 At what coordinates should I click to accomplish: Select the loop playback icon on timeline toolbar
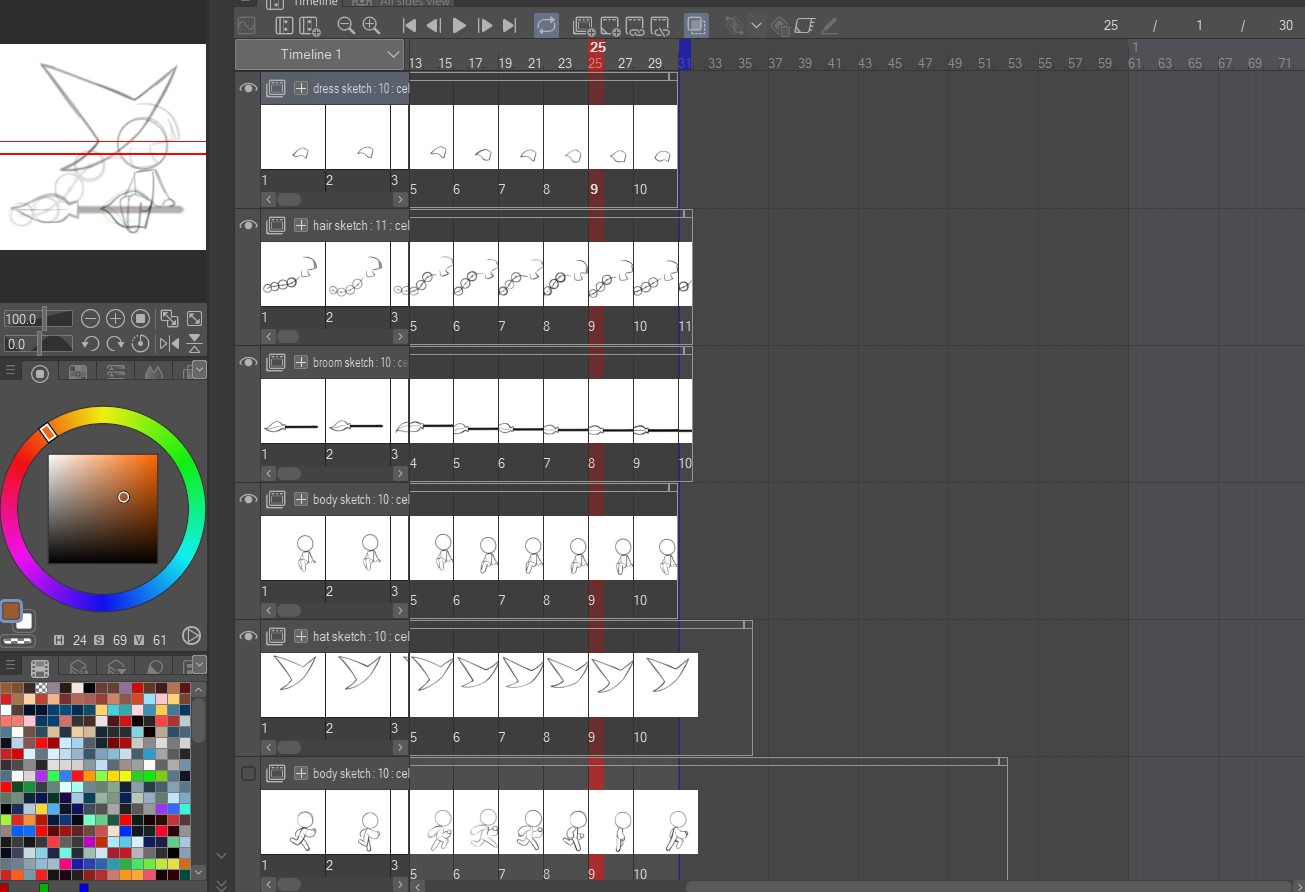pyautogui.click(x=546, y=25)
